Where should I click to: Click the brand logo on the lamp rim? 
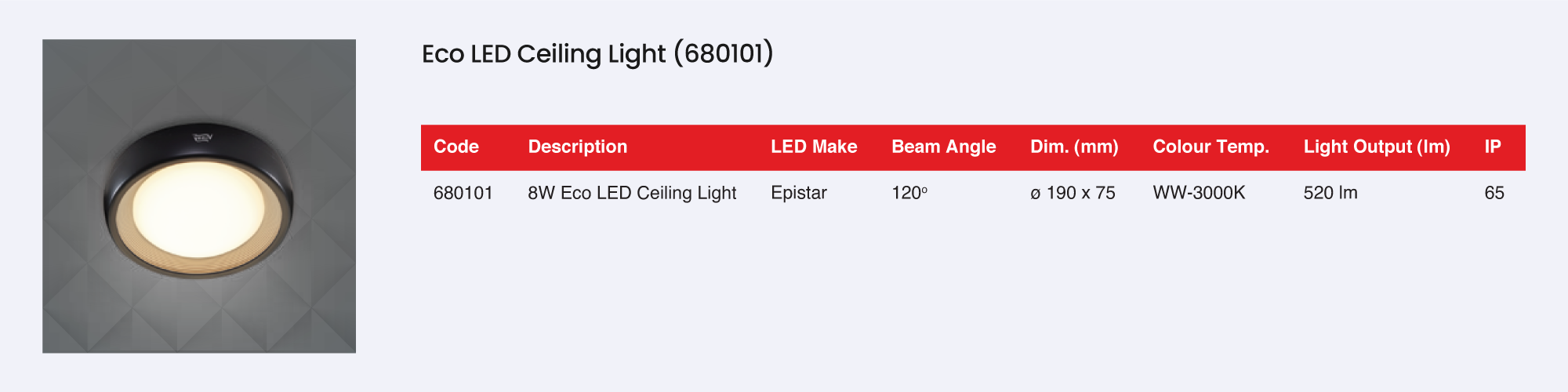(203, 139)
